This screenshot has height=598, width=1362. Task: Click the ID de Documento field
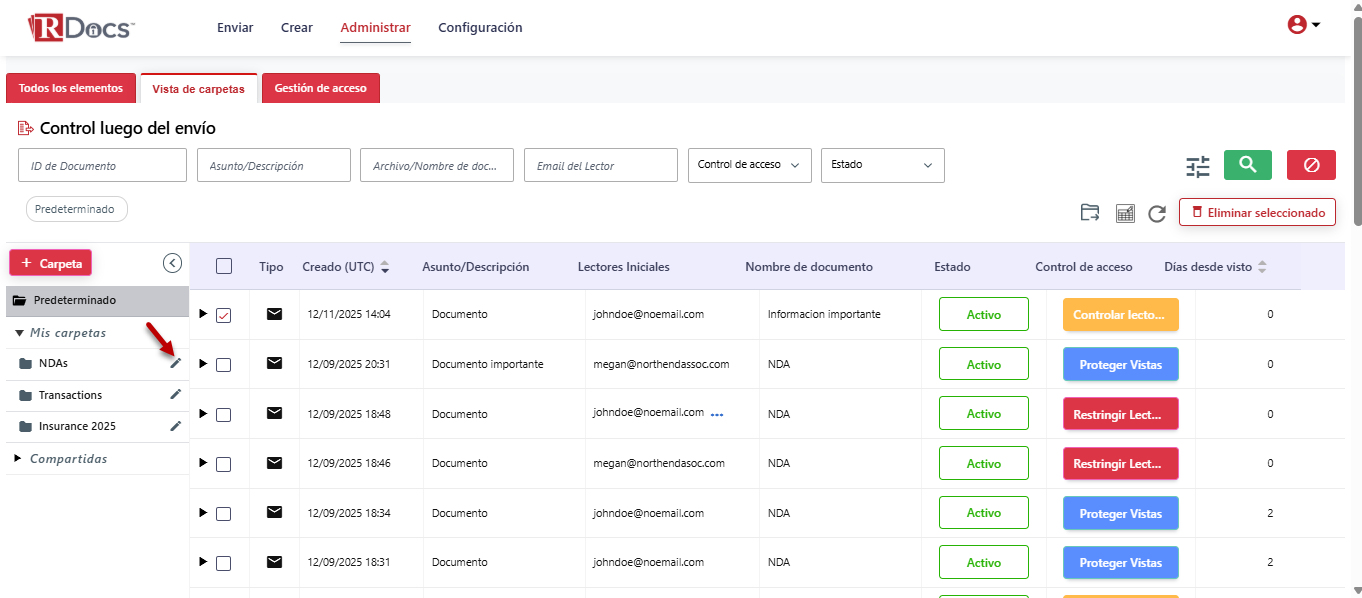(x=102, y=166)
